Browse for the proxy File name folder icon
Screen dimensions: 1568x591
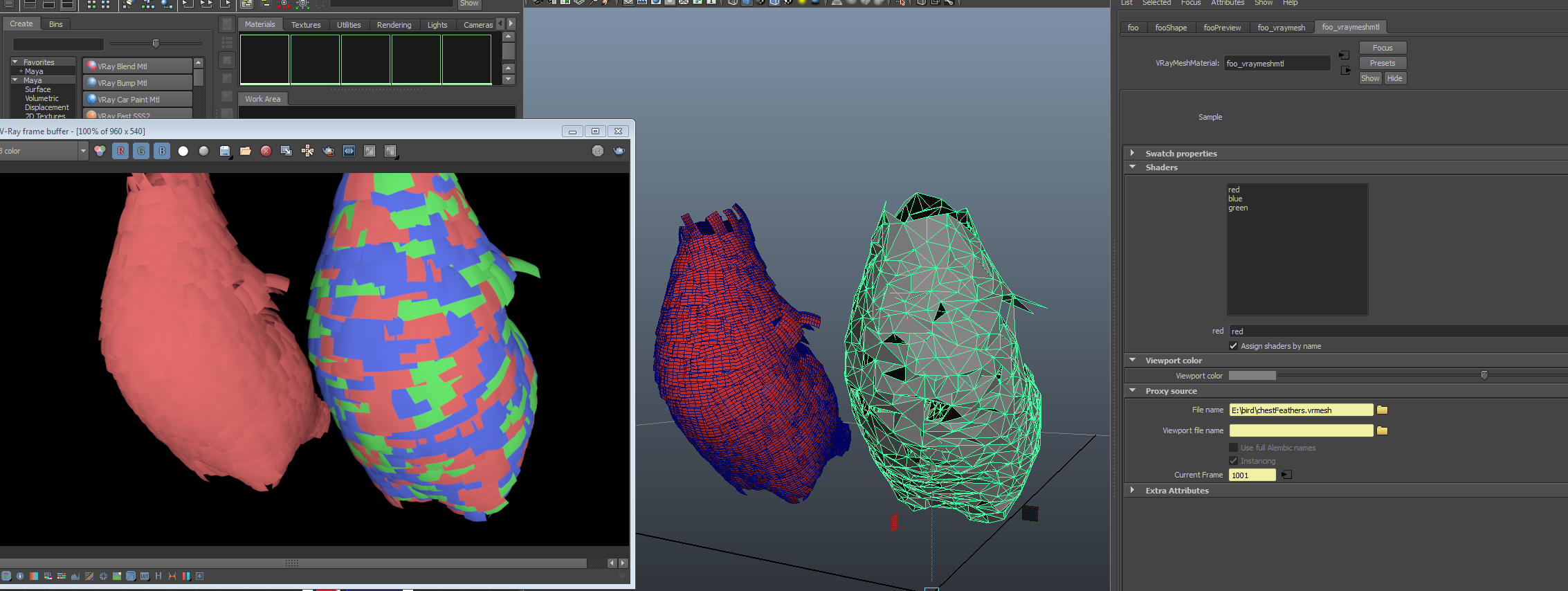coord(1382,410)
